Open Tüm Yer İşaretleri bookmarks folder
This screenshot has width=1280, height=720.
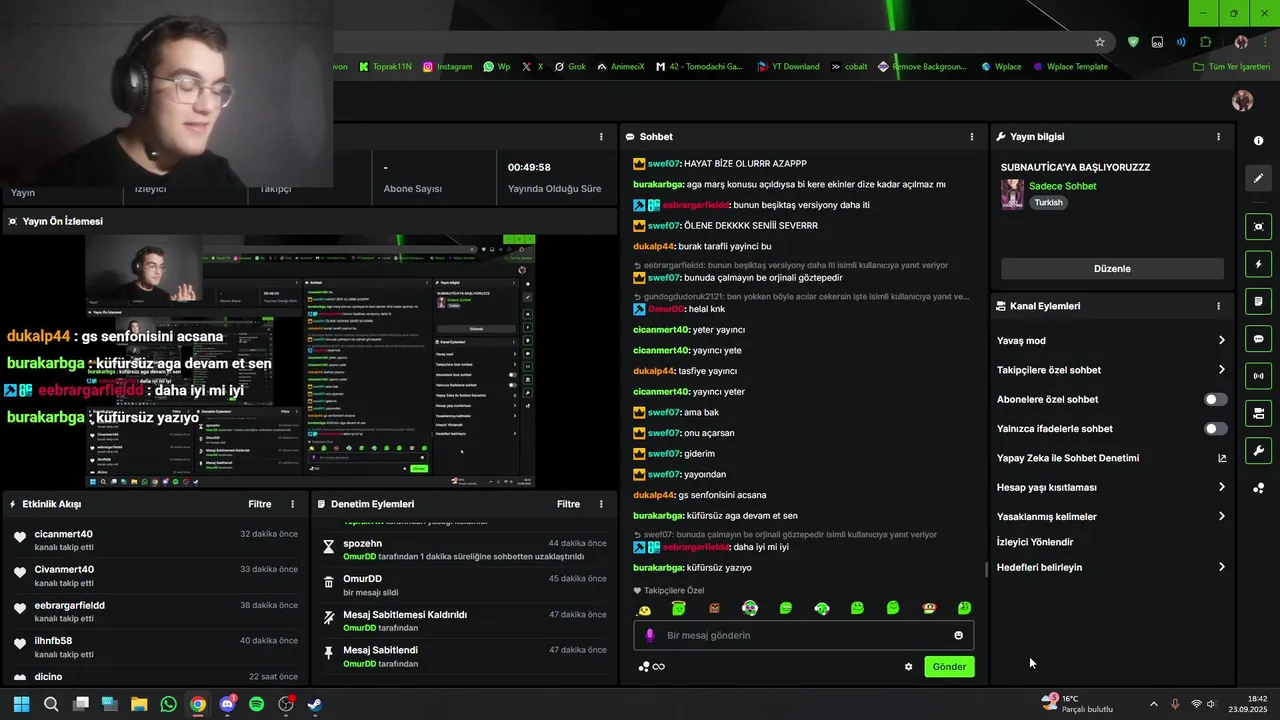pos(1231,67)
